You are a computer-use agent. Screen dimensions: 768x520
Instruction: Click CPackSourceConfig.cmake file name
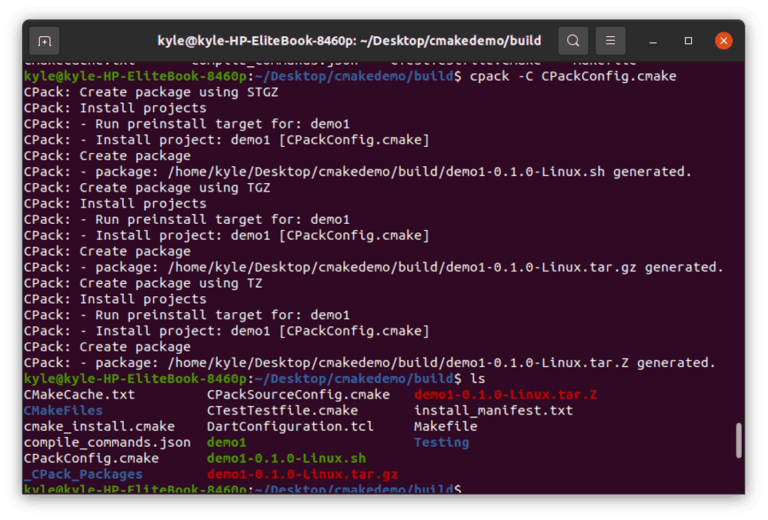tap(298, 395)
